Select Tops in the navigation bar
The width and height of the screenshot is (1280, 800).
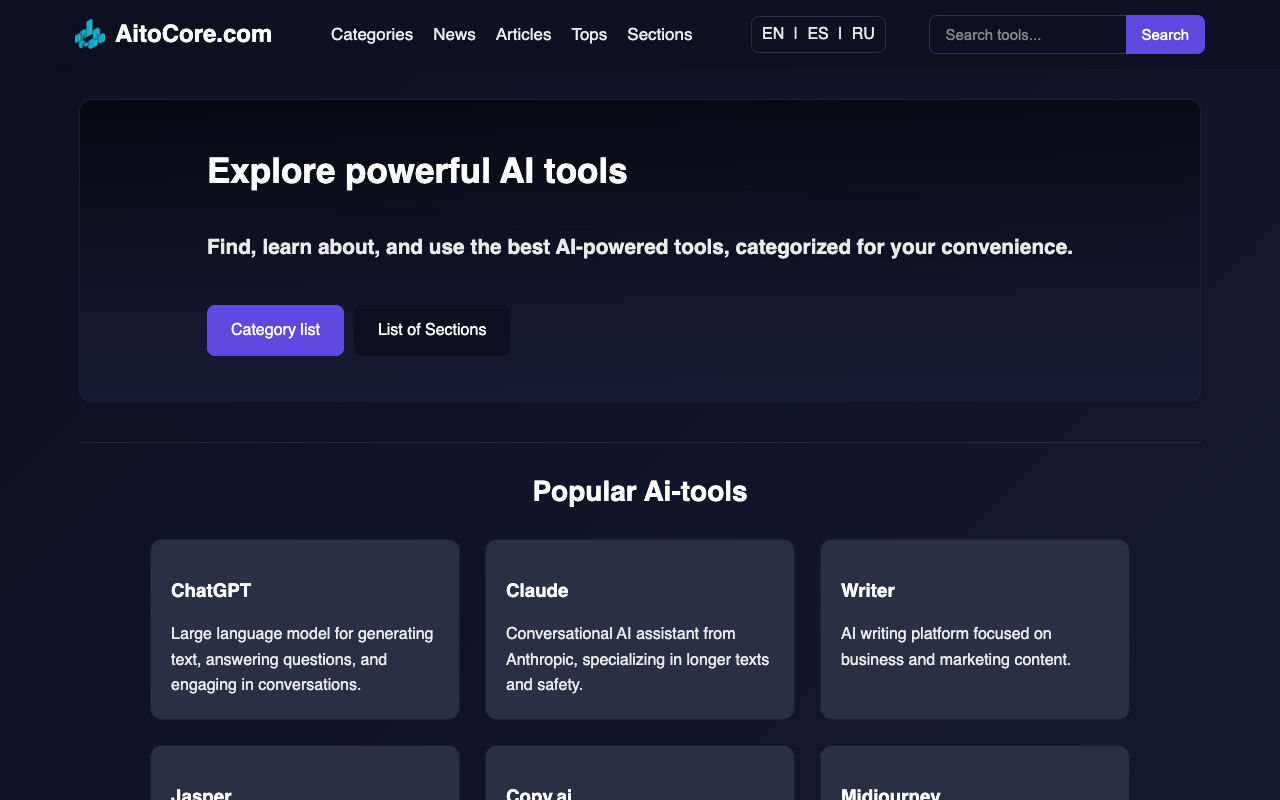589,34
